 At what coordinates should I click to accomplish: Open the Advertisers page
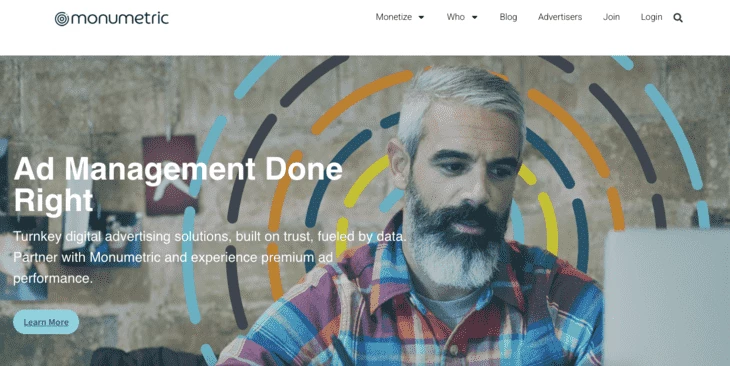pyautogui.click(x=560, y=17)
